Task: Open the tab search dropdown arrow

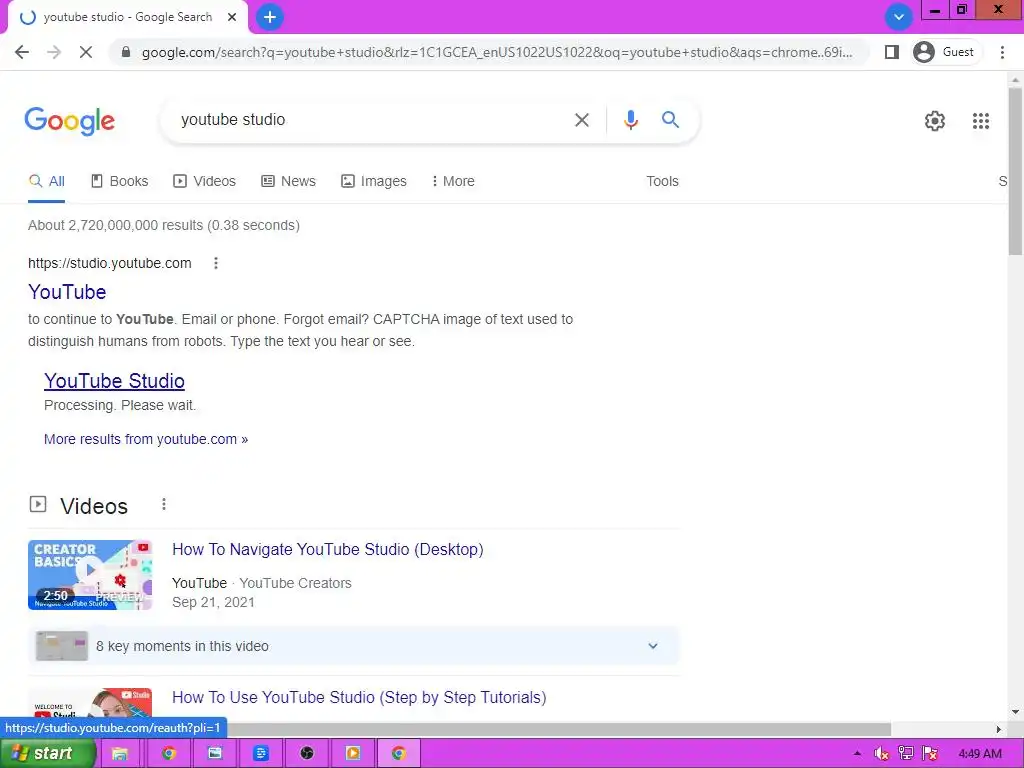Action: point(899,17)
